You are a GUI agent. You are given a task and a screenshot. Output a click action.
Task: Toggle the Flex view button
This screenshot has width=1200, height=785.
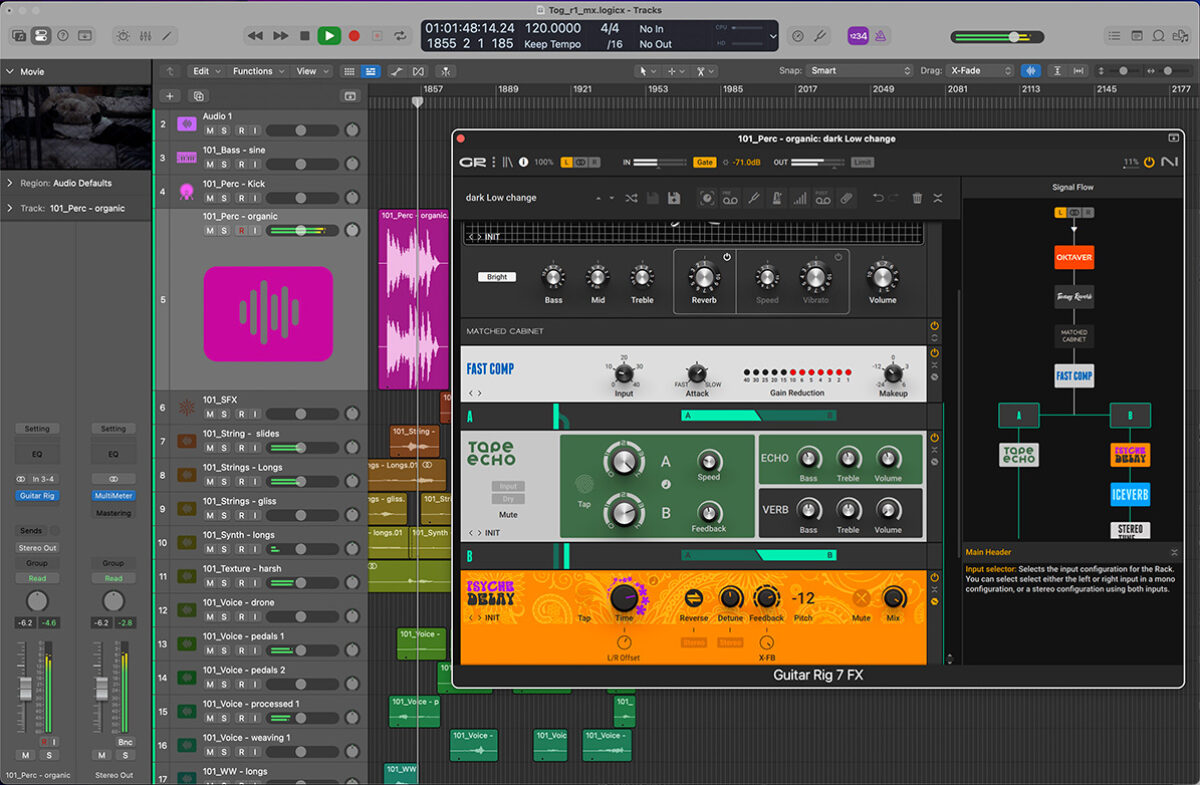[x=418, y=71]
